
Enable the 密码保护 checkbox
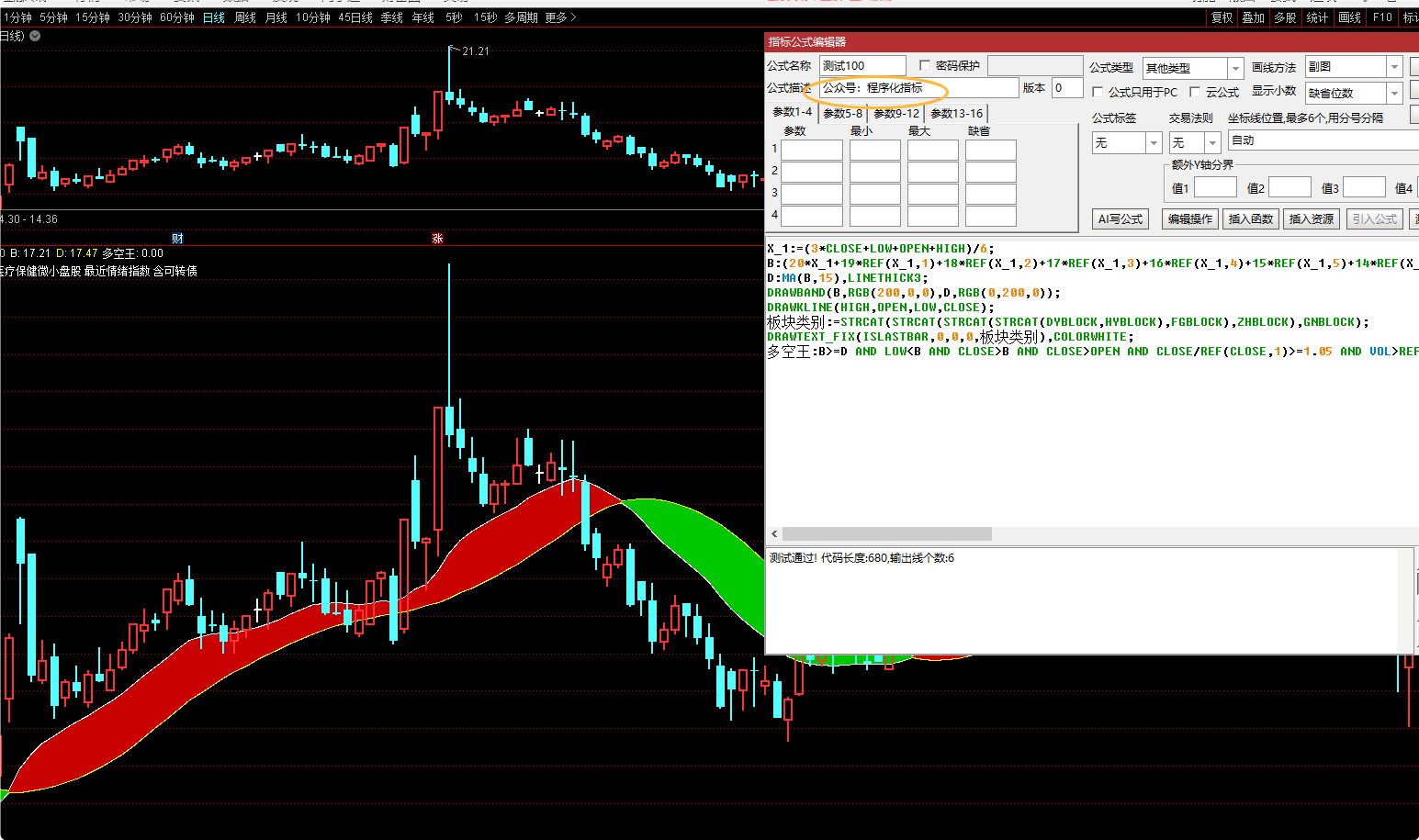click(925, 65)
